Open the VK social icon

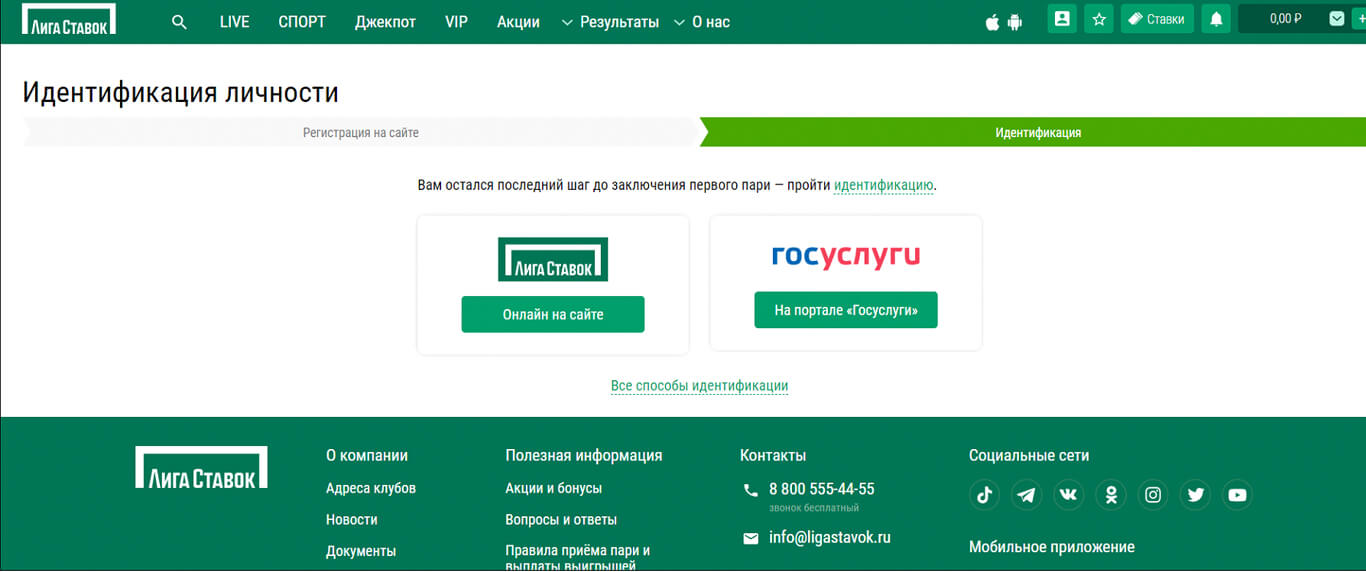(1069, 495)
